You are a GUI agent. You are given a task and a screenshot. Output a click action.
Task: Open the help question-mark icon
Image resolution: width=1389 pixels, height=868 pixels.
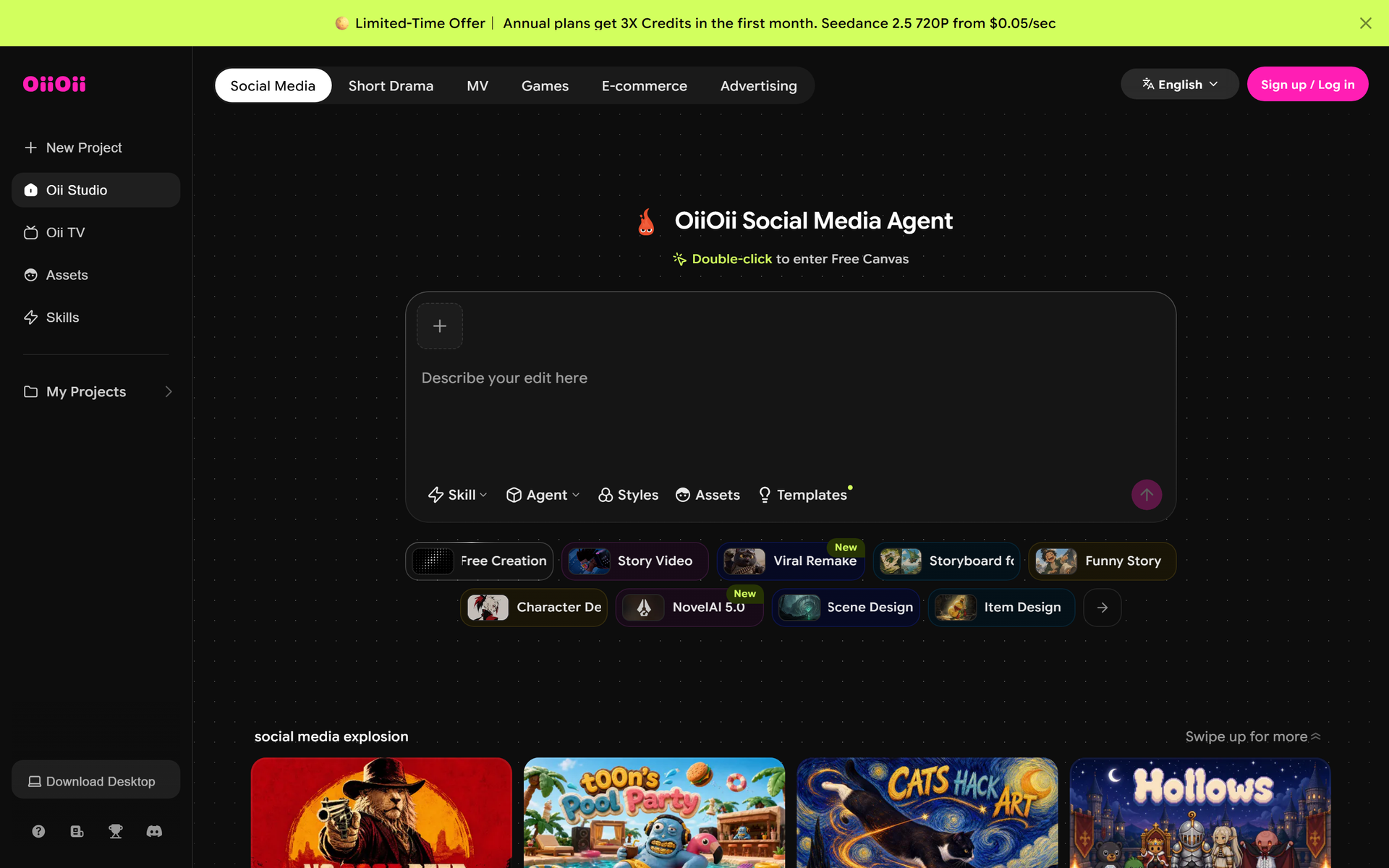coord(38,831)
